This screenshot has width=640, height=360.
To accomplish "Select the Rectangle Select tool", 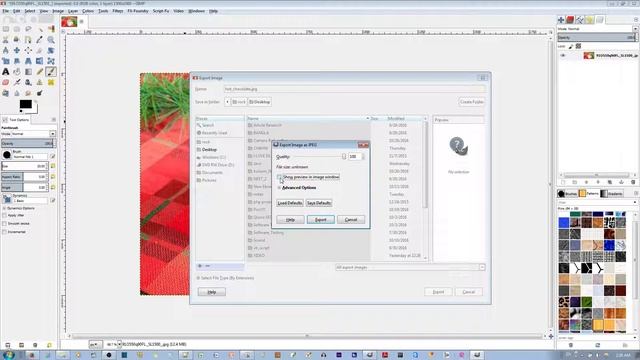I will pos(6,29).
